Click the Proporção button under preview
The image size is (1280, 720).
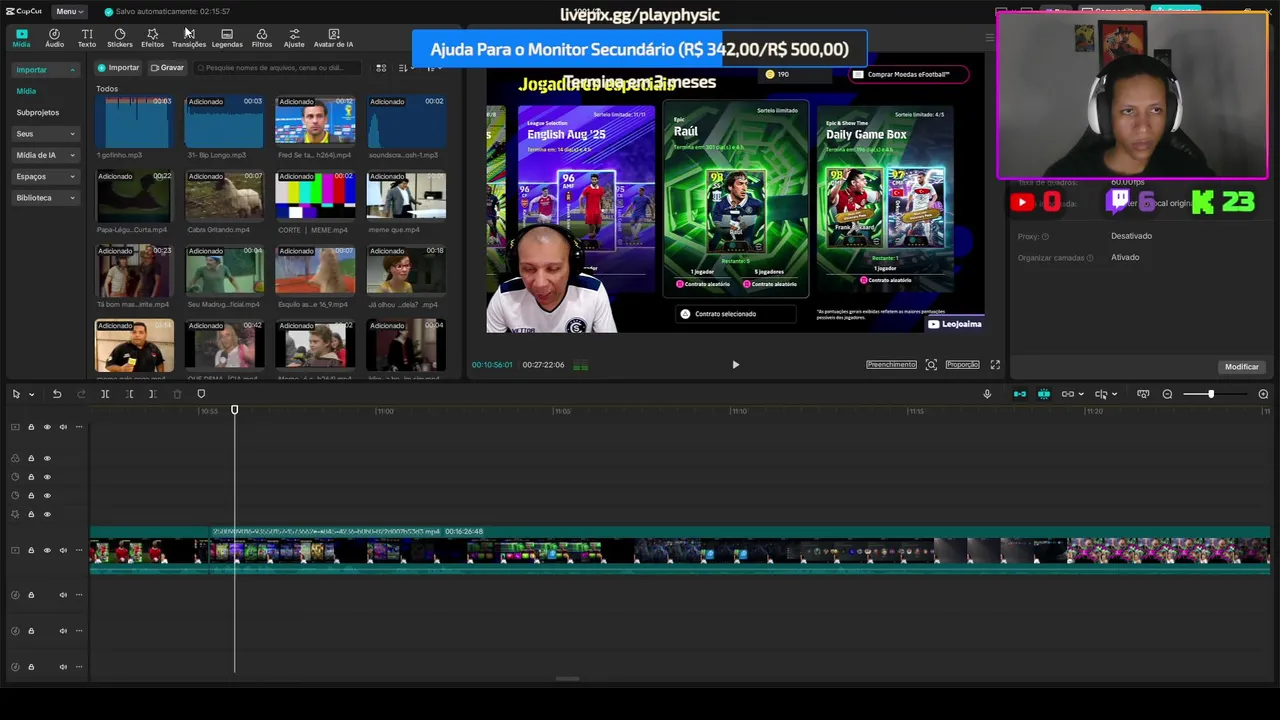click(x=962, y=365)
